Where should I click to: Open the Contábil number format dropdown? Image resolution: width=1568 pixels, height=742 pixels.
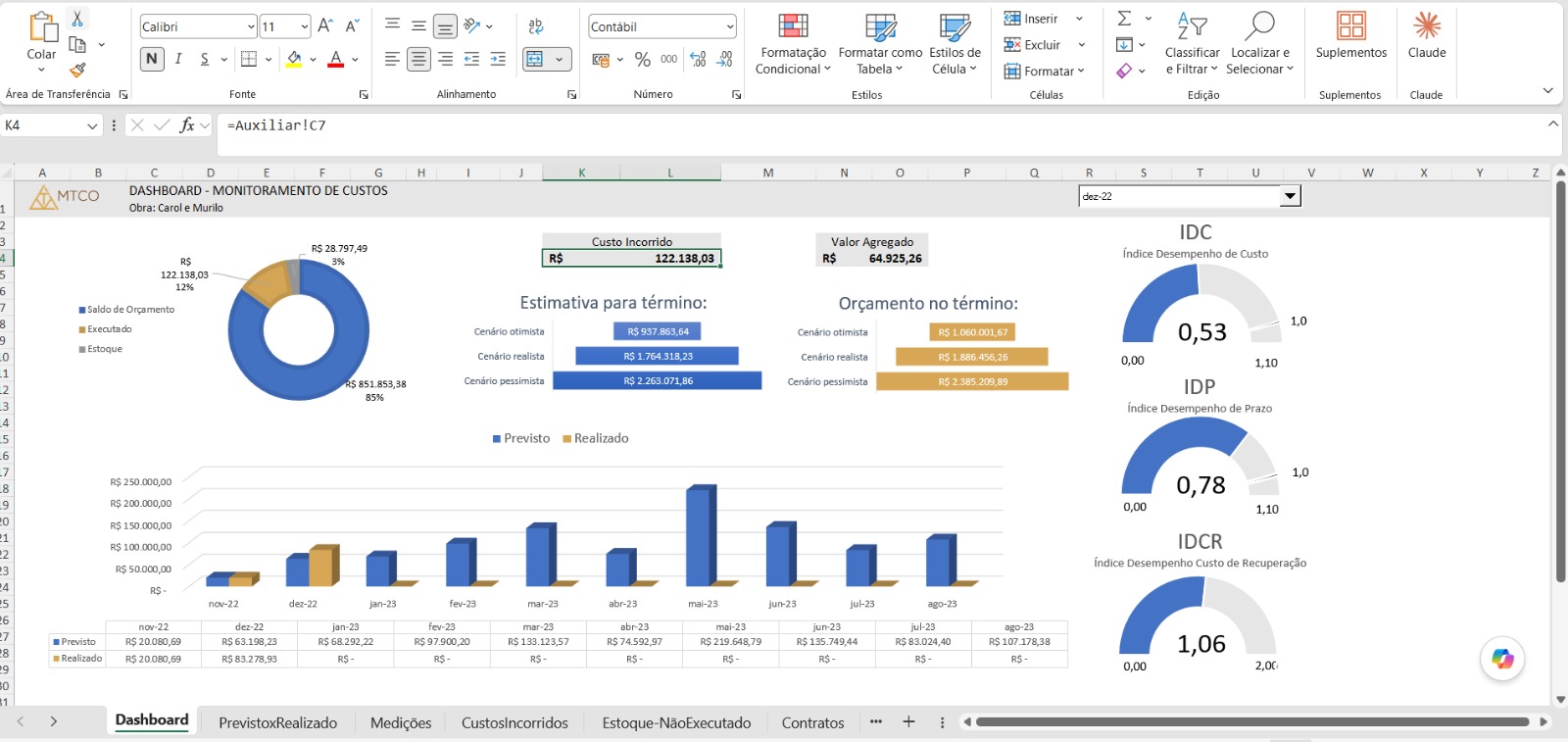730,26
